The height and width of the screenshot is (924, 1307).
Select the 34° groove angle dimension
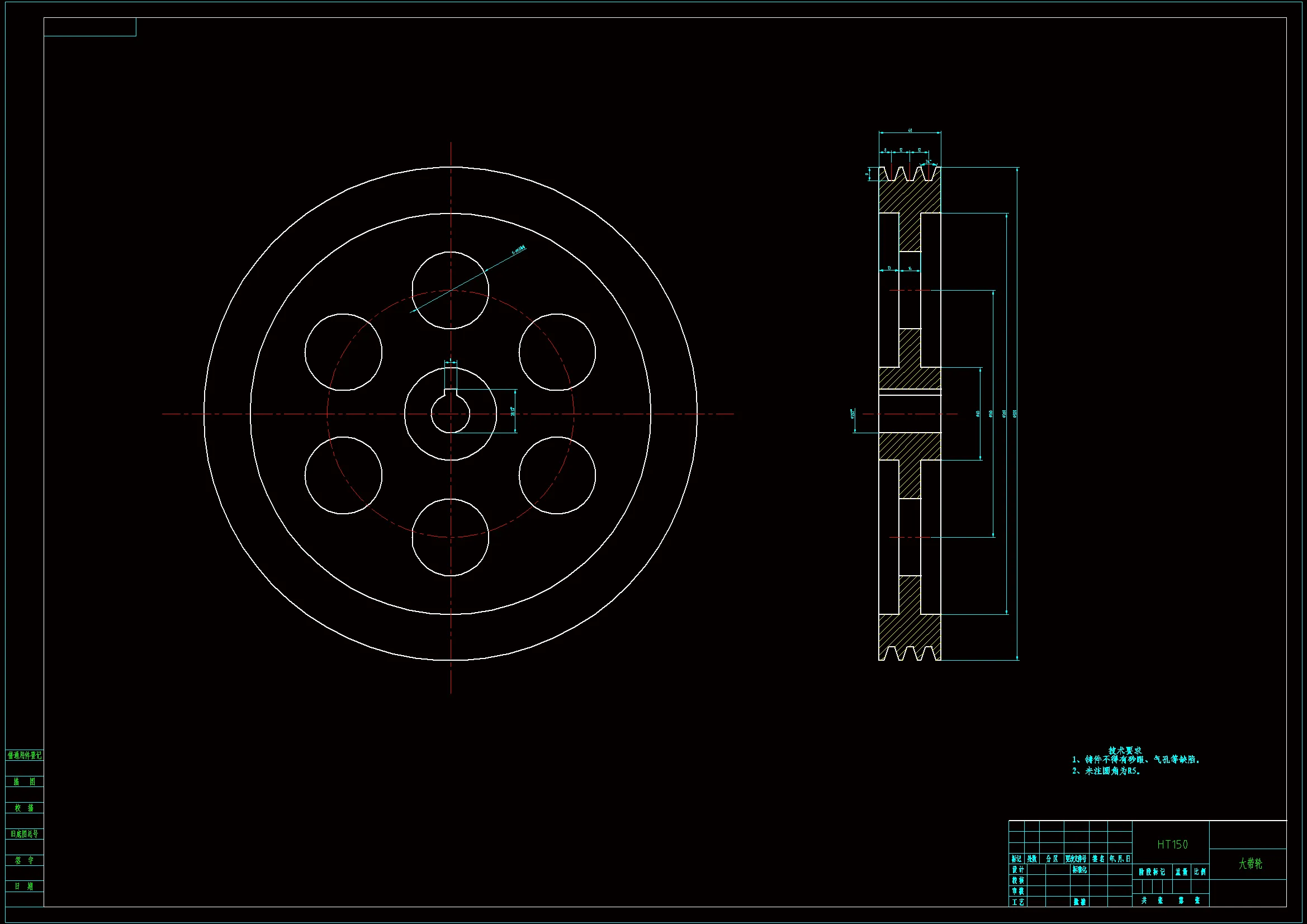tap(928, 162)
